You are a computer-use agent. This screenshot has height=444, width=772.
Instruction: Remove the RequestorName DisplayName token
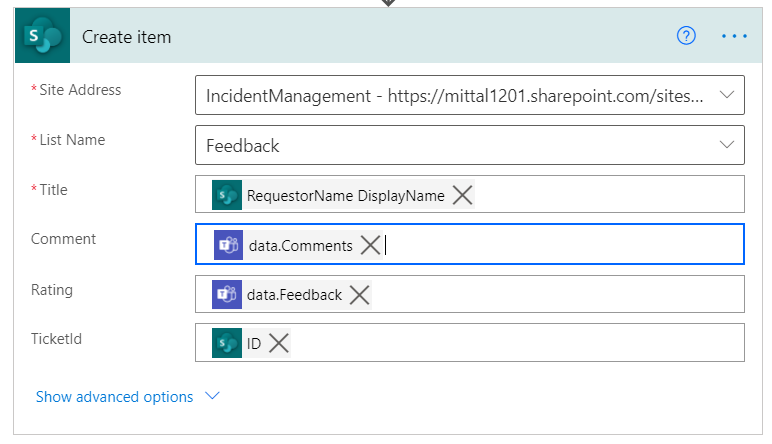click(462, 196)
